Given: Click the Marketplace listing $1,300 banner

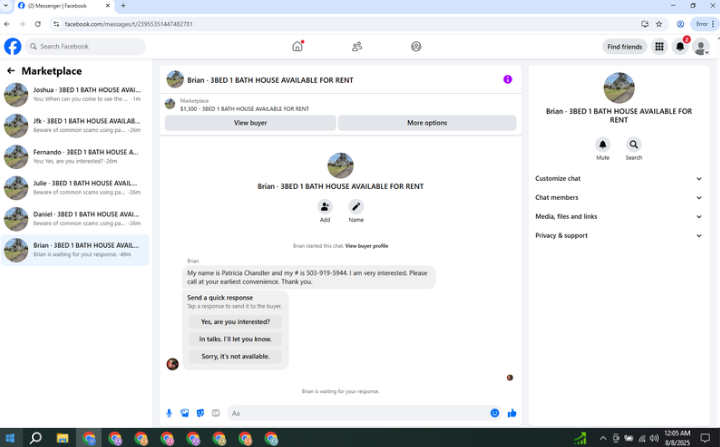Looking at the screenshot, I should coord(340,105).
